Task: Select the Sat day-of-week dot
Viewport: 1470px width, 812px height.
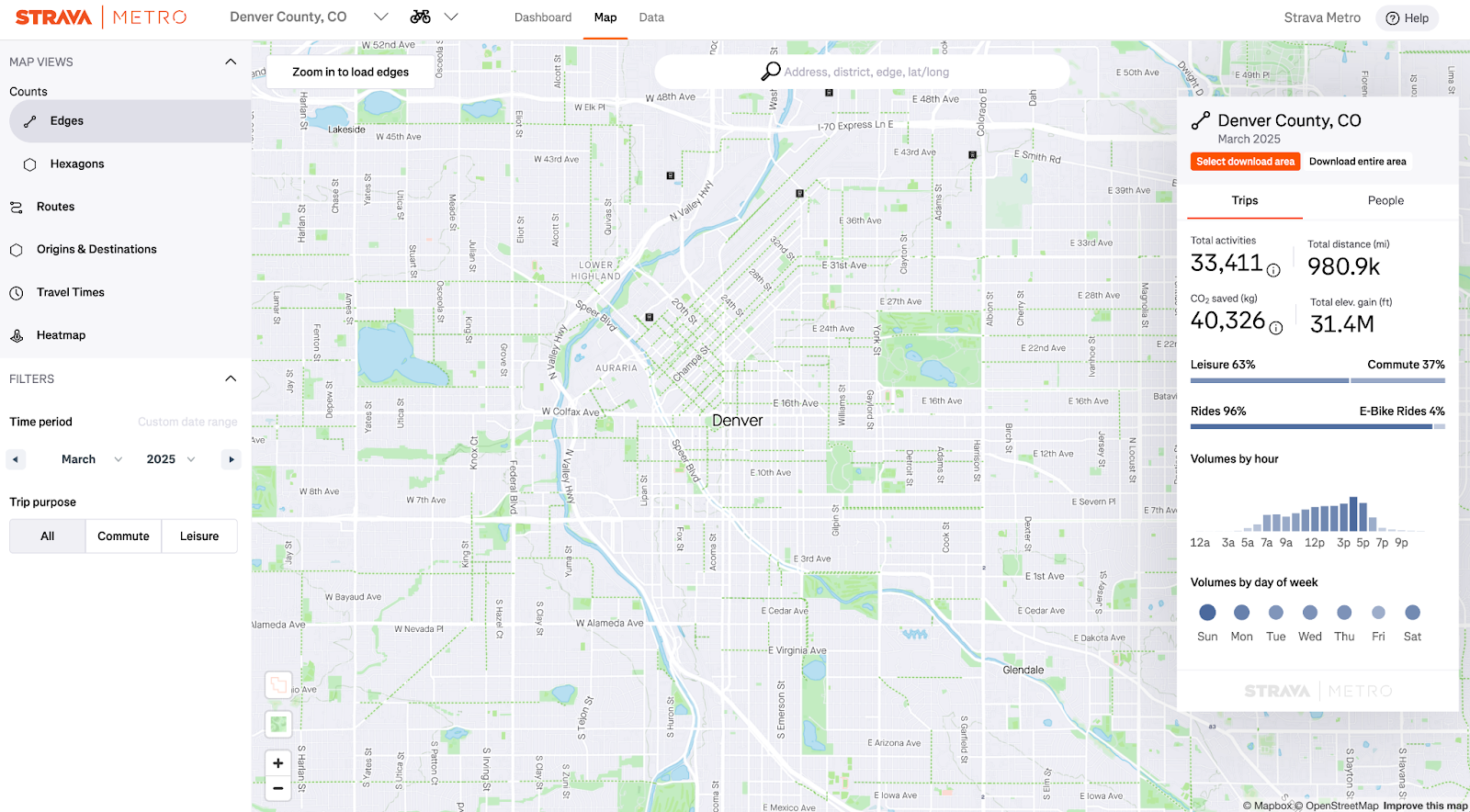Action: click(1413, 613)
